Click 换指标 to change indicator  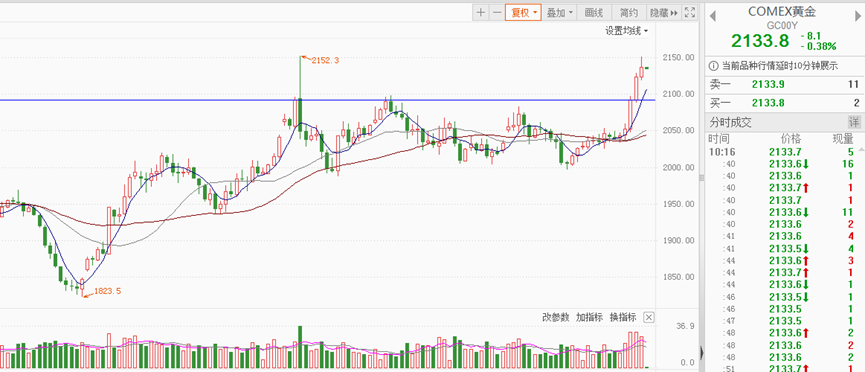[623, 317]
